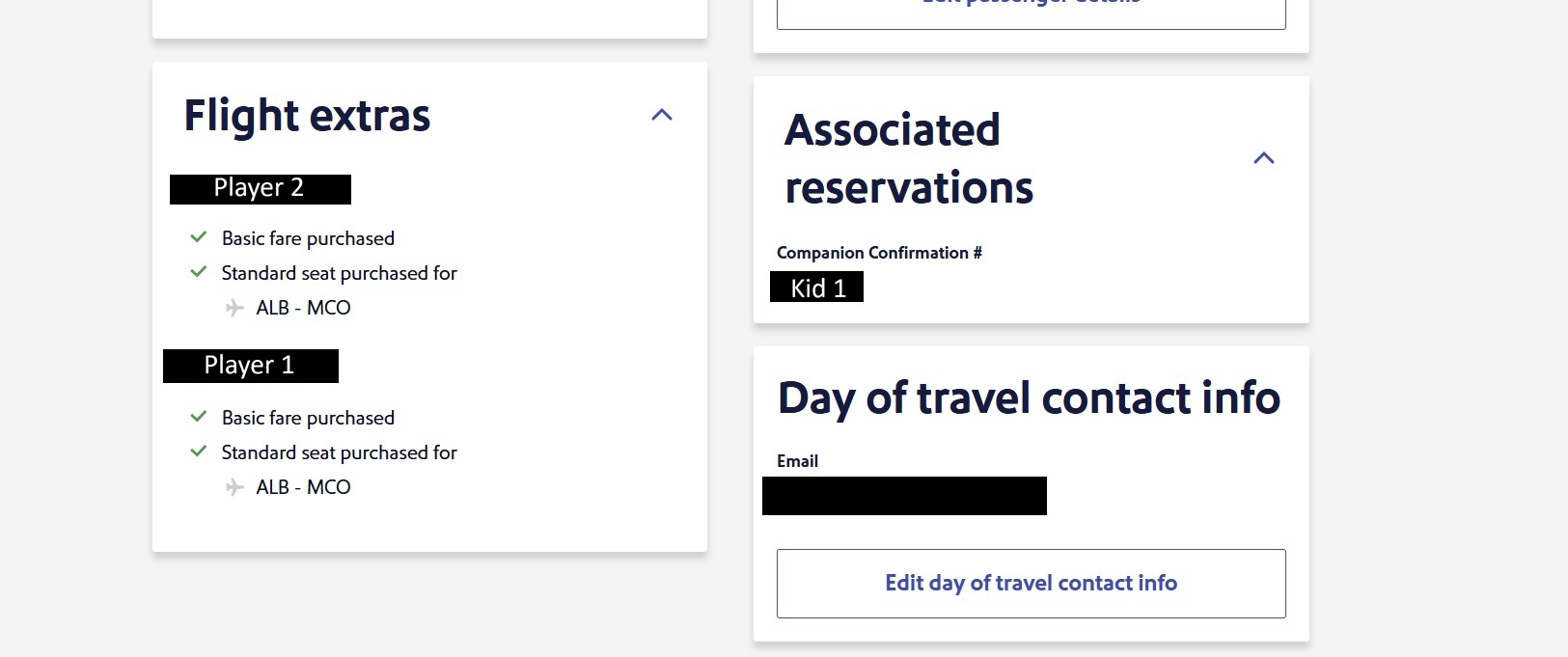1568x657 pixels.
Task: Collapse the Associated reservations chevron
Action: coord(1263,158)
